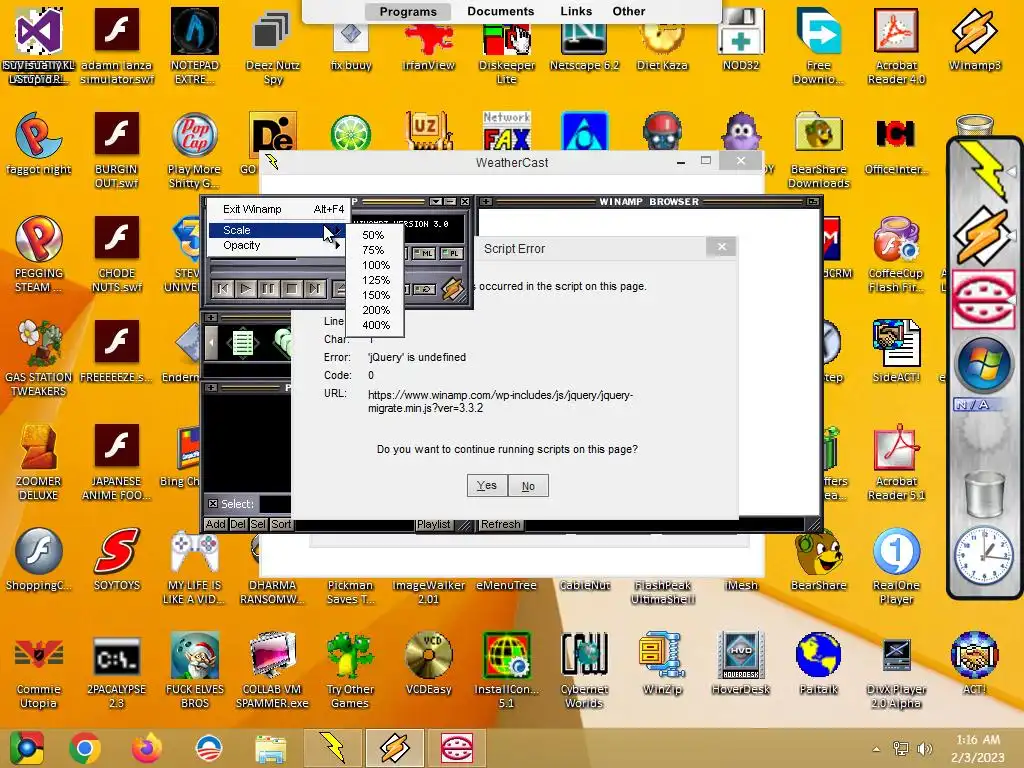Open BearShare Downloads folder icon

[x=818, y=150]
